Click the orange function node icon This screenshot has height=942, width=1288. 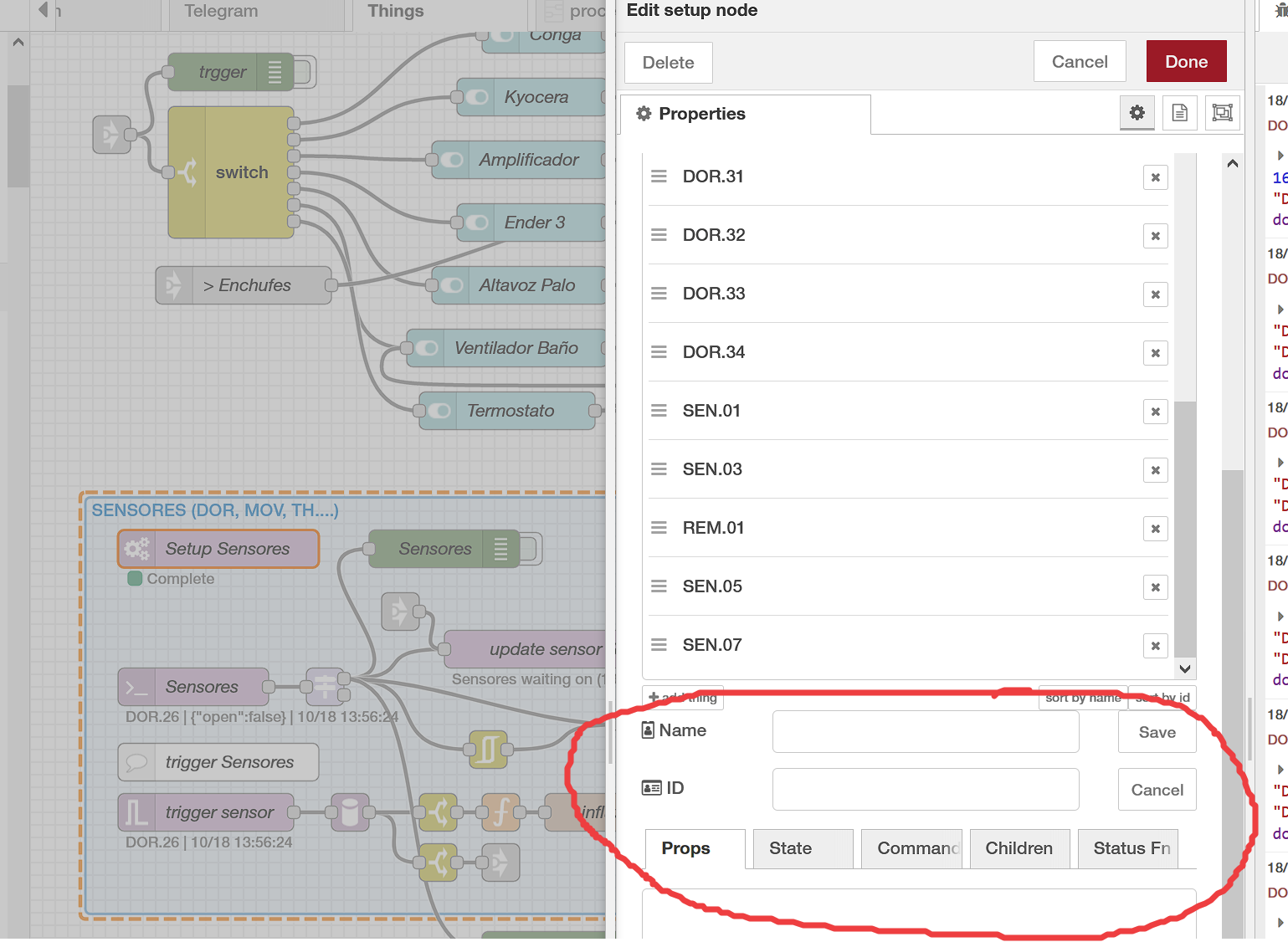[x=500, y=812]
